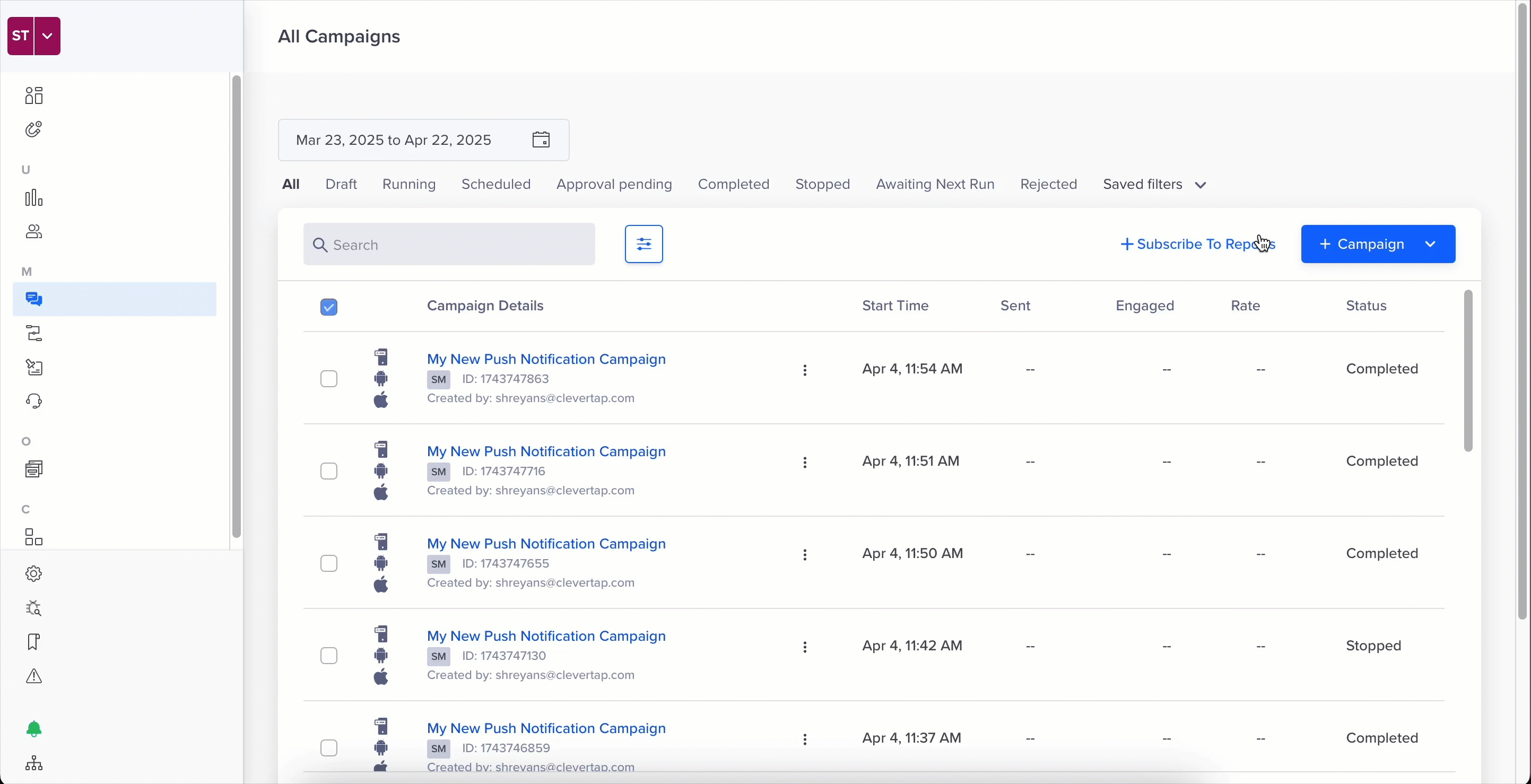
Task: Click the Sent column header
Action: [x=1015, y=306]
